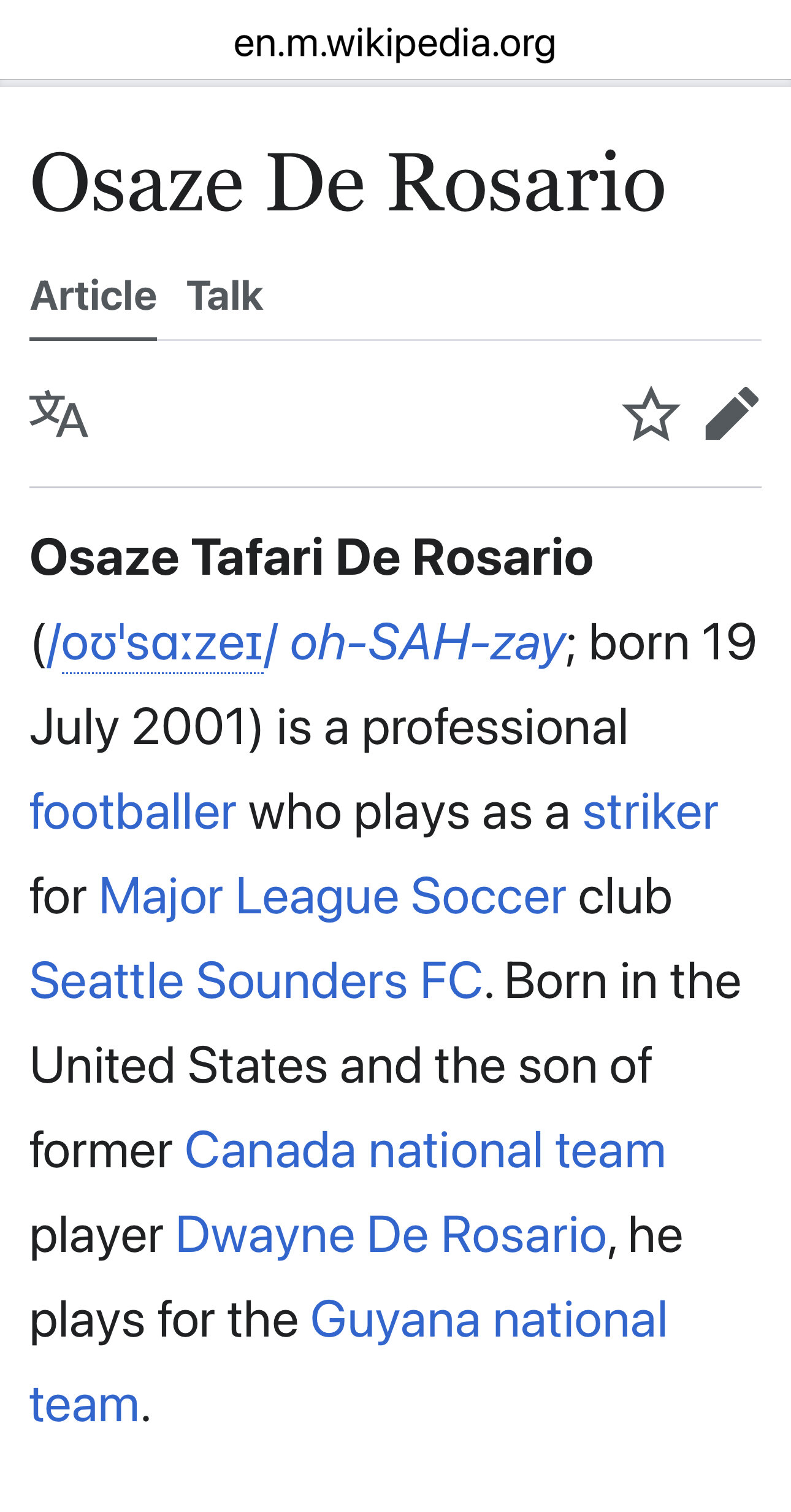Tap the 'born 19' birth date text
This screenshot has width=791, height=1512.
point(672,642)
